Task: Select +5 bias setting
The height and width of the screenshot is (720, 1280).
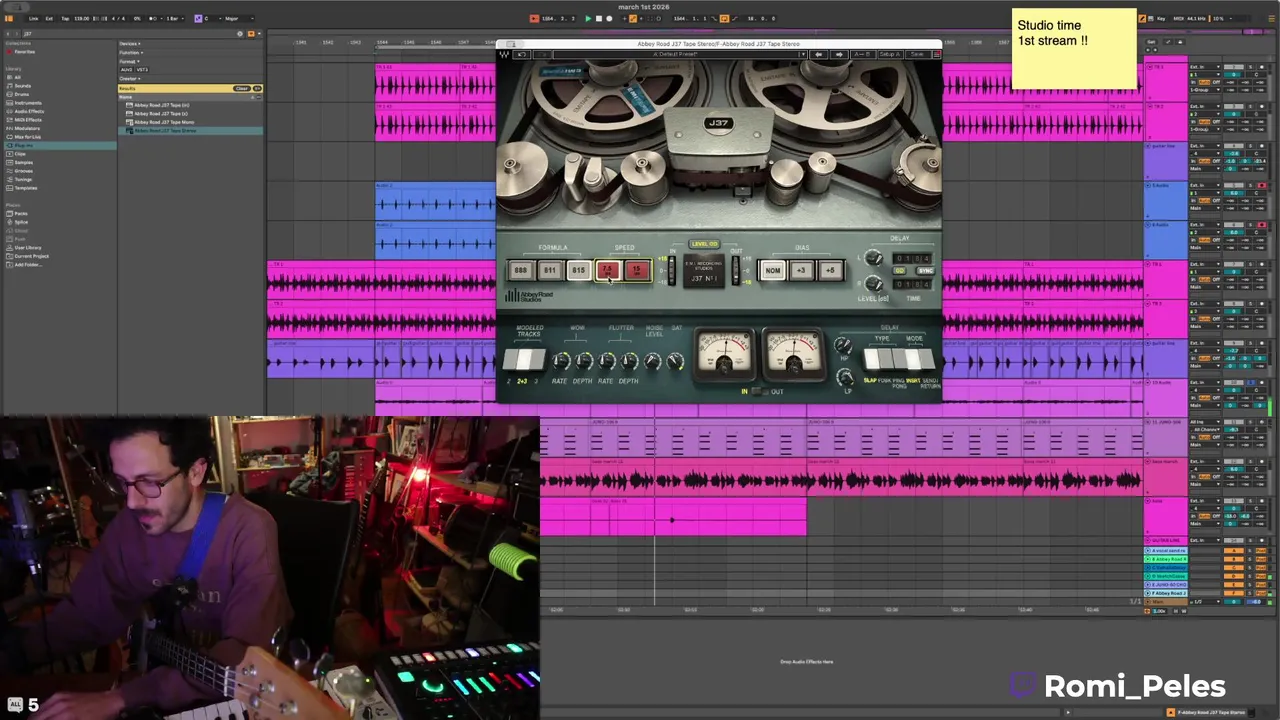Action: click(830, 271)
